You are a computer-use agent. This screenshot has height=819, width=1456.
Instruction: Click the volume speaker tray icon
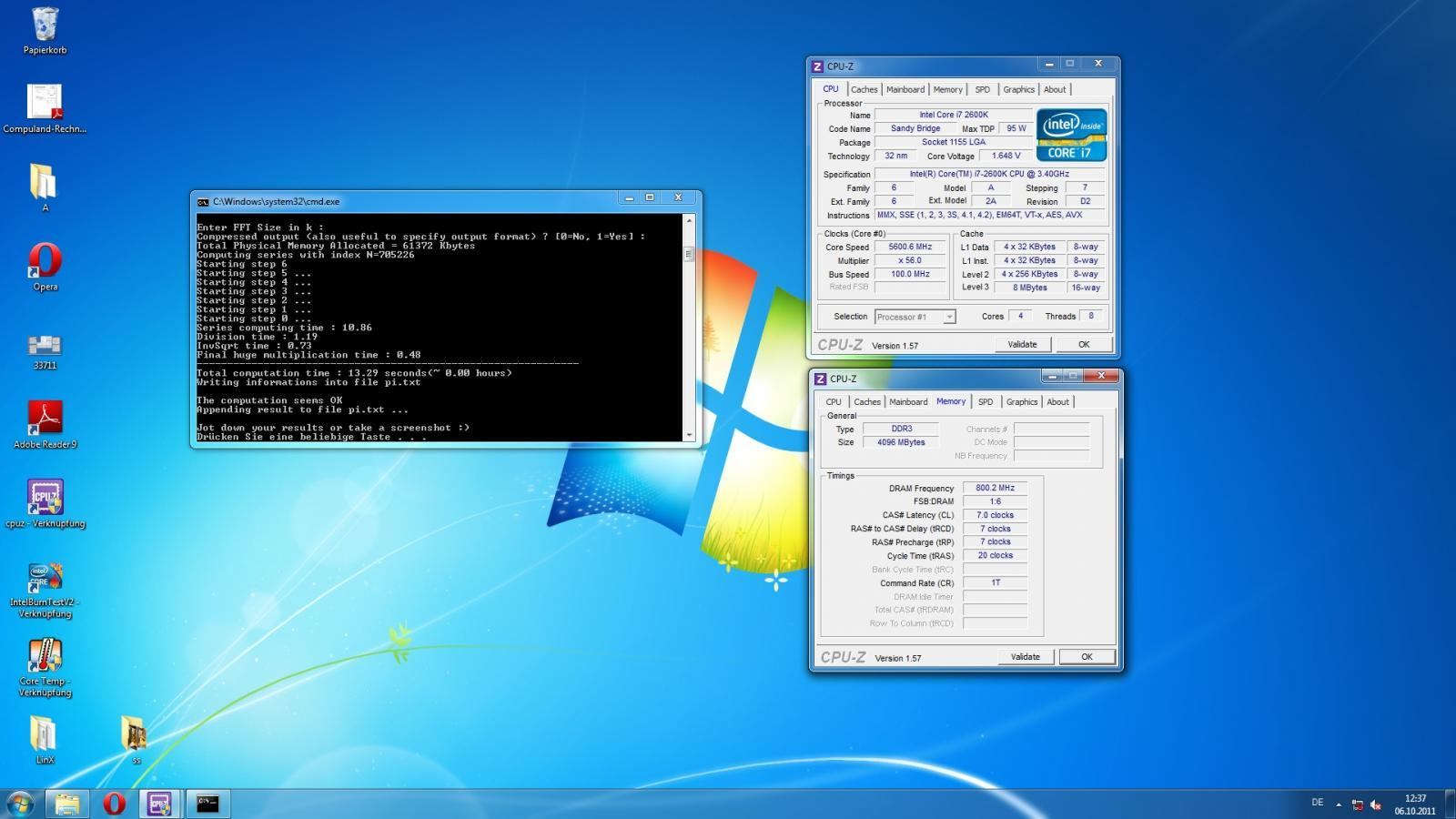[x=1376, y=804]
